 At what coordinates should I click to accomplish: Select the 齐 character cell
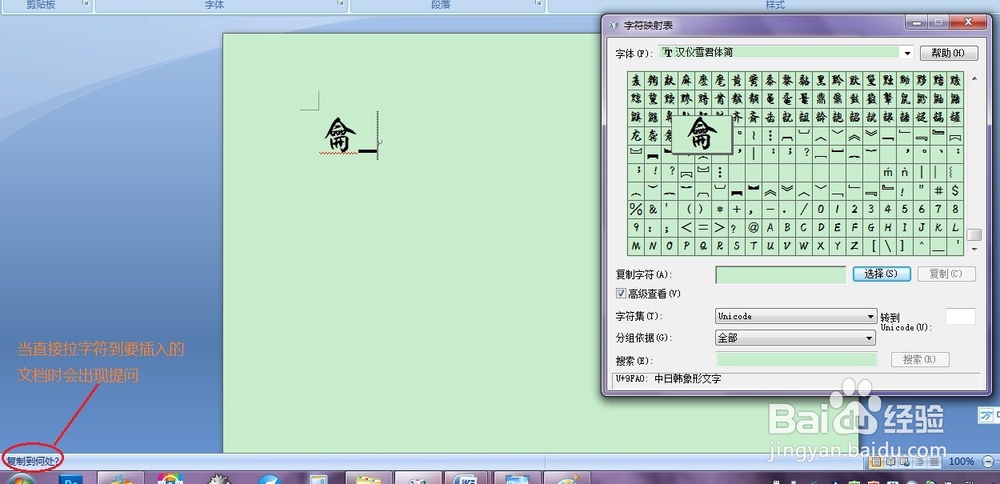click(x=737, y=117)
